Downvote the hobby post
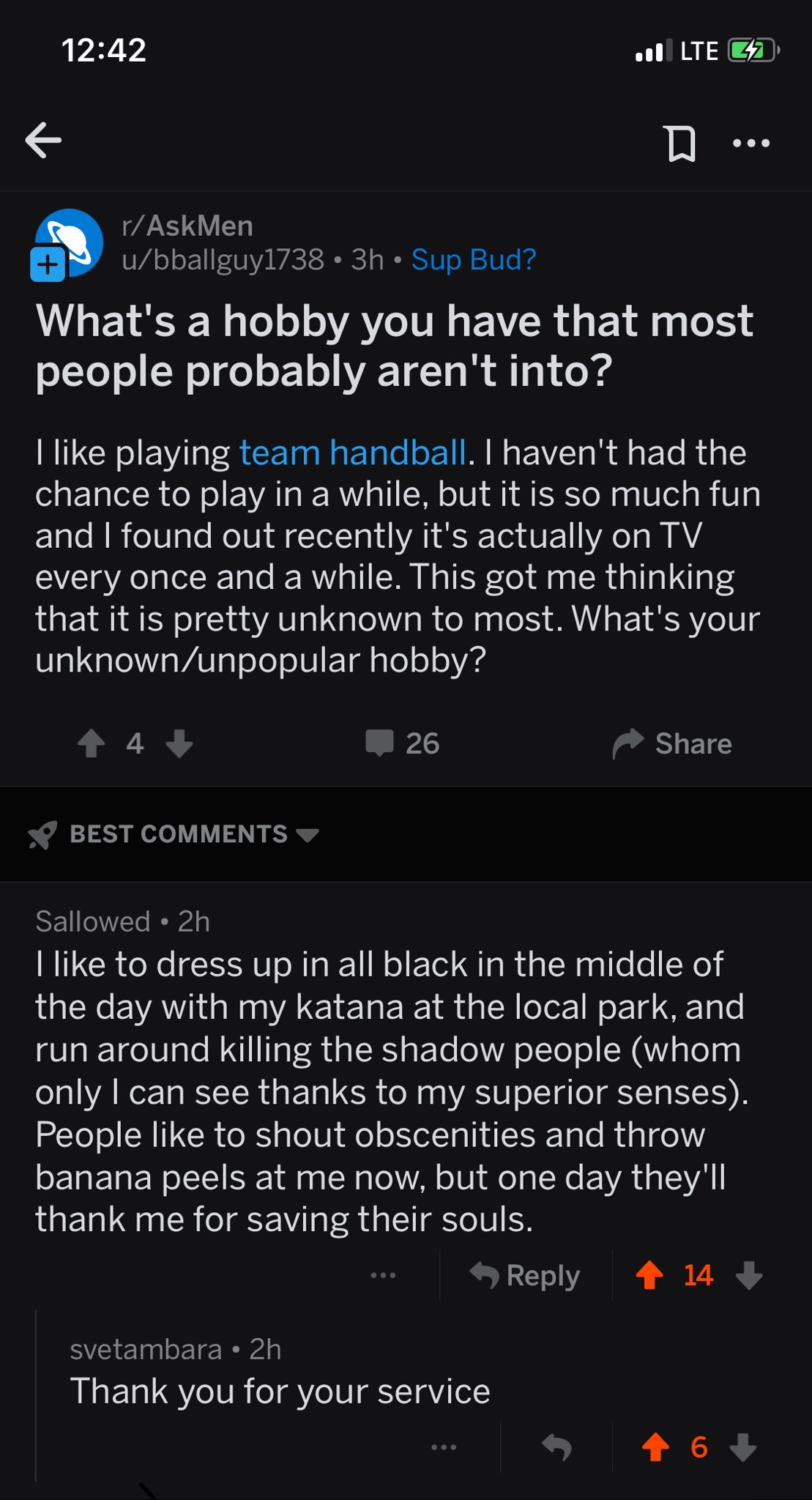This screenshot has height=1500, width=812. pos(179,743)
